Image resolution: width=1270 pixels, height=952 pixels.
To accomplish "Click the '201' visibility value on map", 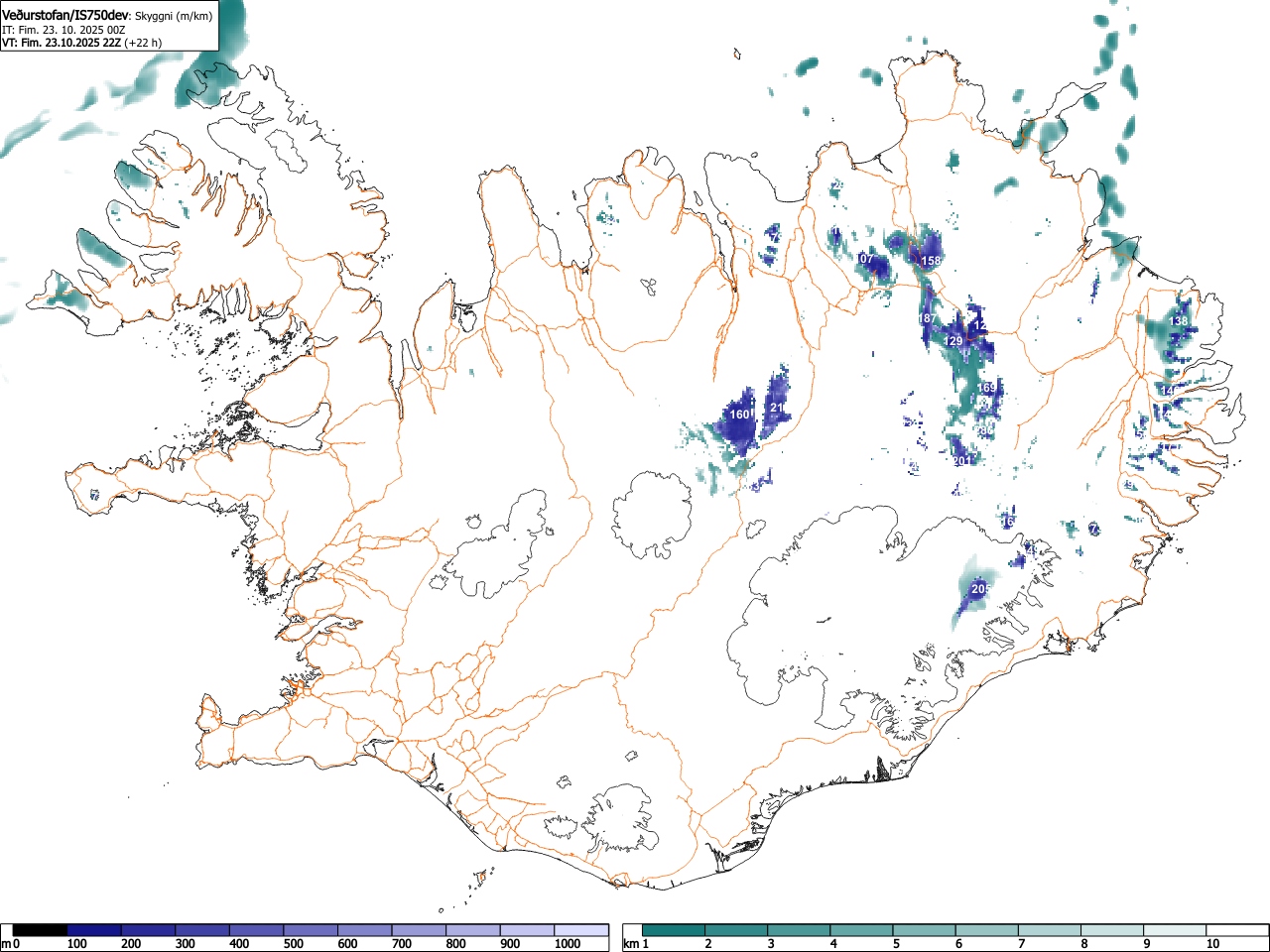I will 962,461.
